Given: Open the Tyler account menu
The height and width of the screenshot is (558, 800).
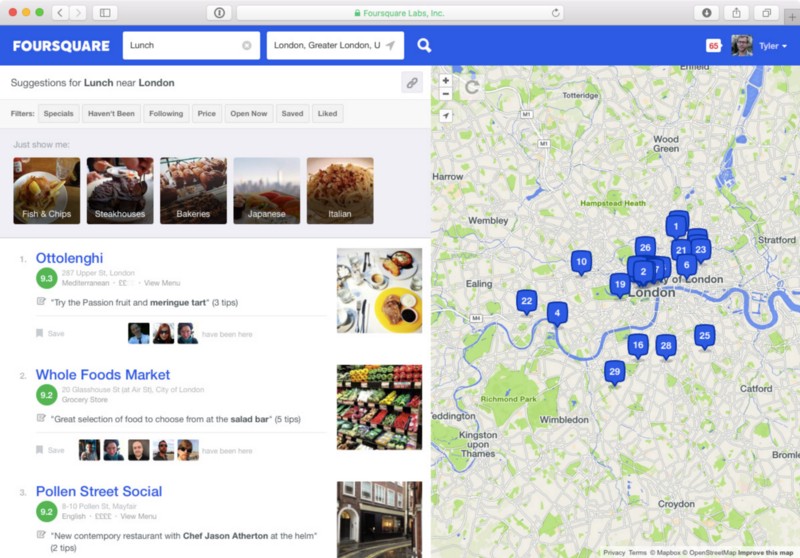Looking at the screenshot, I should click(772, 46).
